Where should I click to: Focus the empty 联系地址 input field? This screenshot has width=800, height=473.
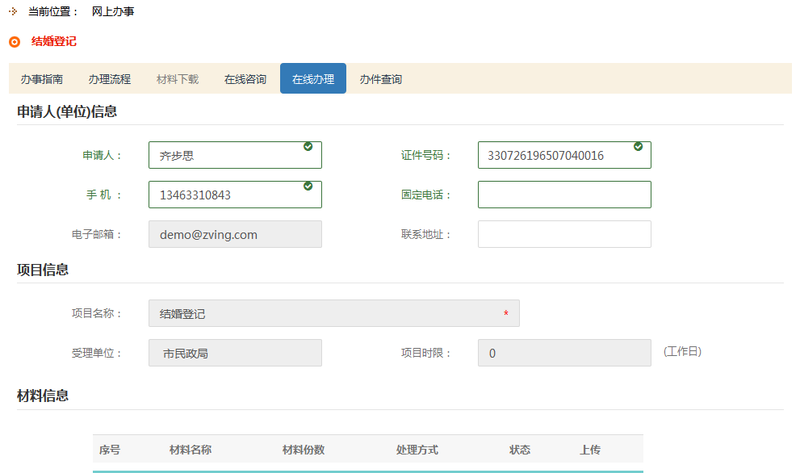(564, 234)
